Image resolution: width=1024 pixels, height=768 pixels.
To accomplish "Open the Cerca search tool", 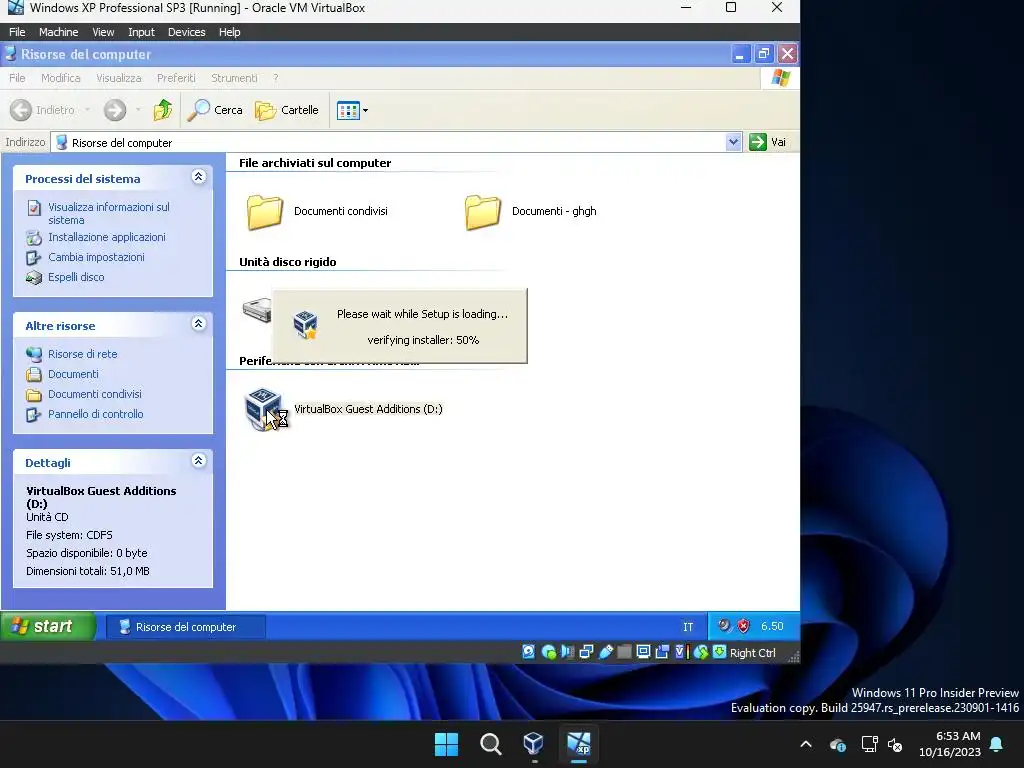I will (x=215, y=110).
